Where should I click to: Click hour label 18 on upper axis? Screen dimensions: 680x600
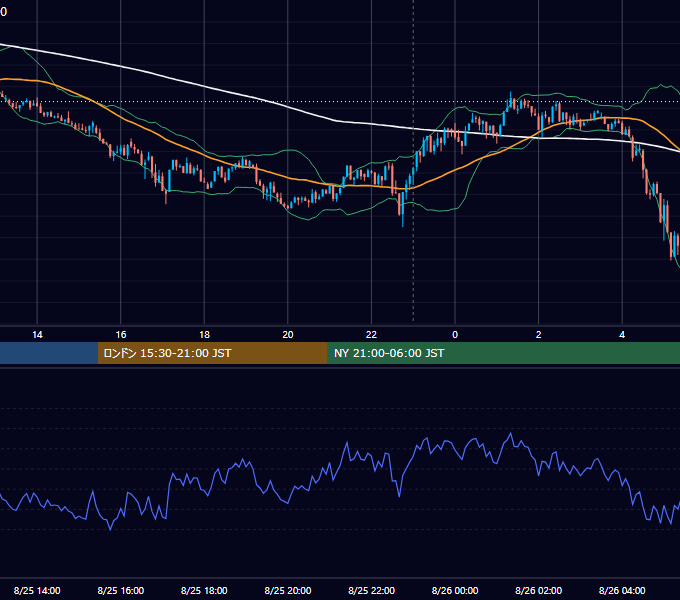pos(204,335)
